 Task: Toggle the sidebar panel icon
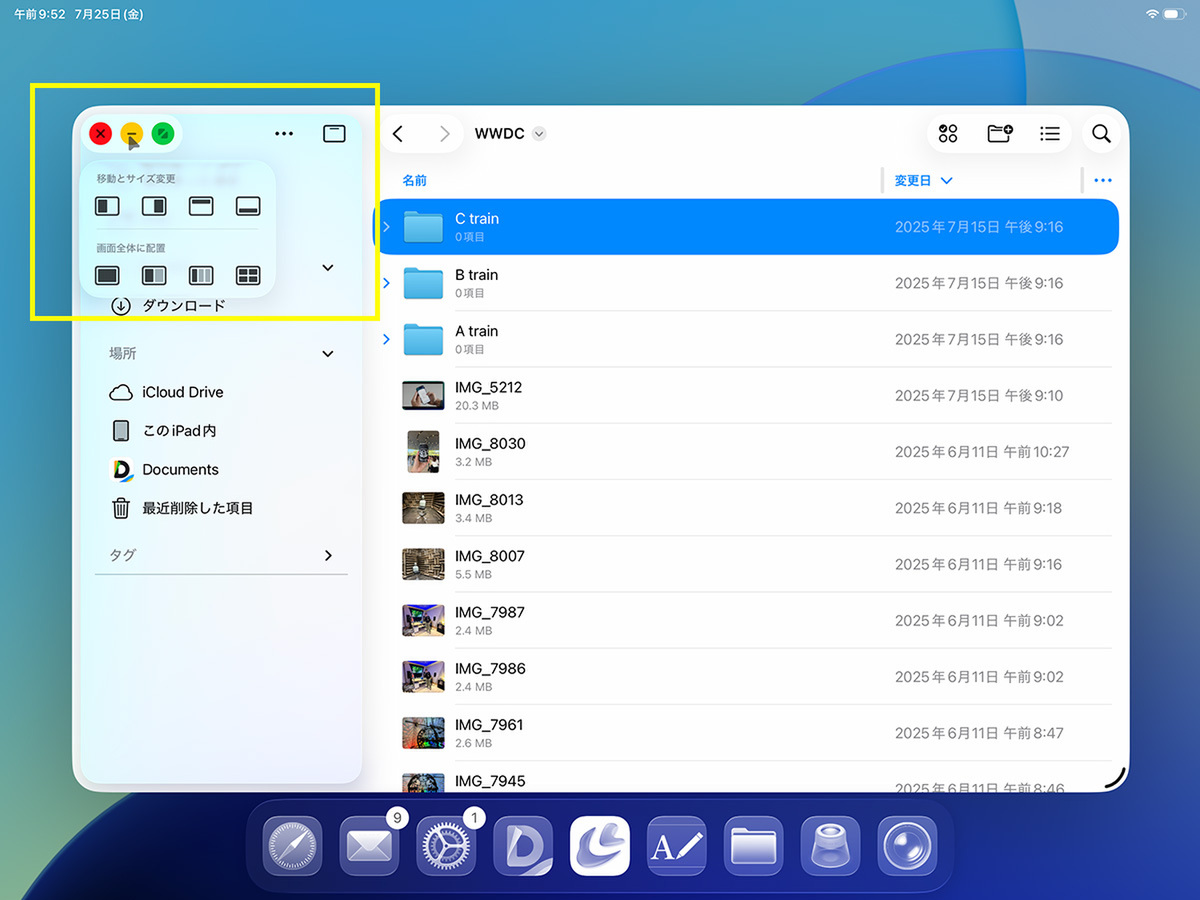[x=334, y=133]
